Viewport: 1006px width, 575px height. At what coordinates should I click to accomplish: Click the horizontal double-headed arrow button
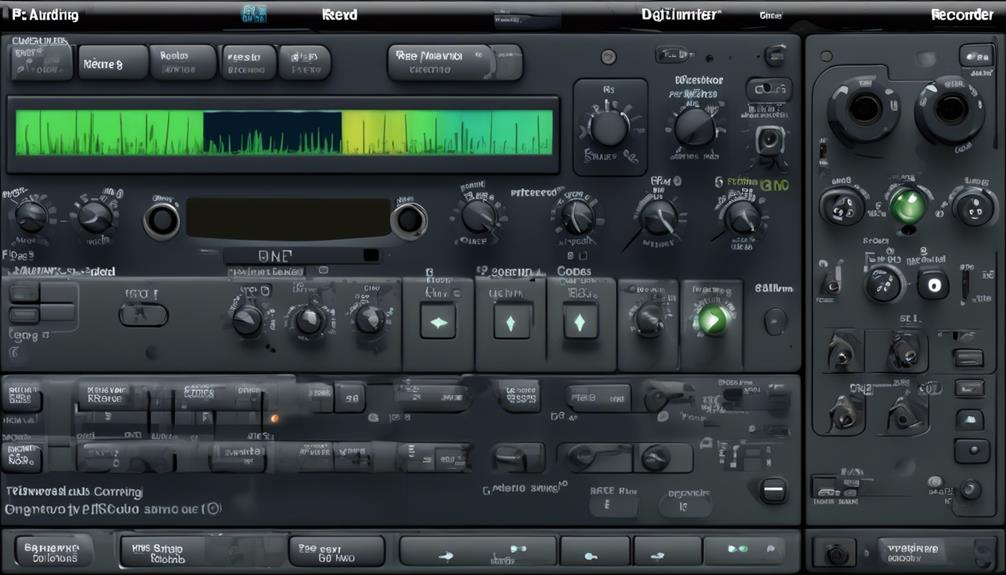pos(438,322)
